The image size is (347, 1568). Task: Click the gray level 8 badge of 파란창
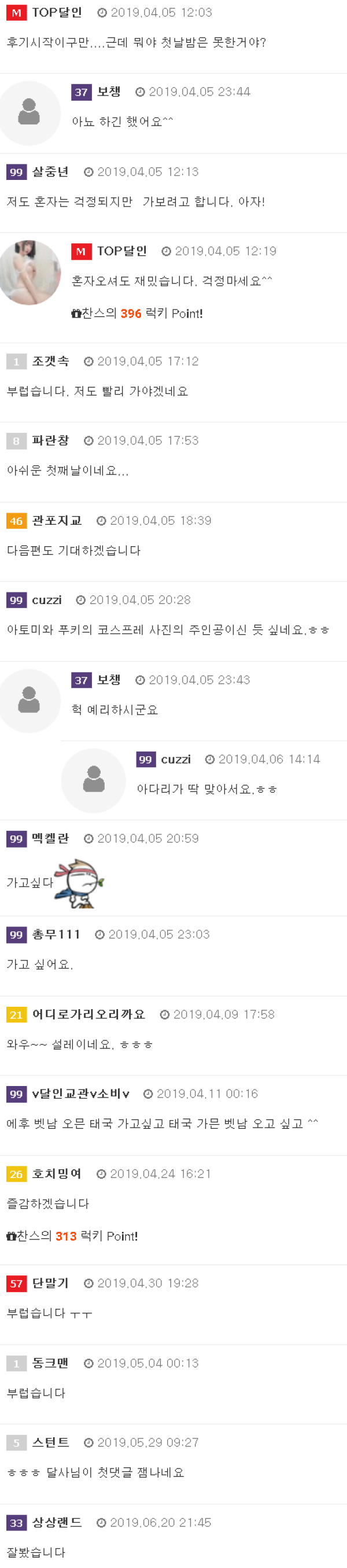tap(16, 441)
